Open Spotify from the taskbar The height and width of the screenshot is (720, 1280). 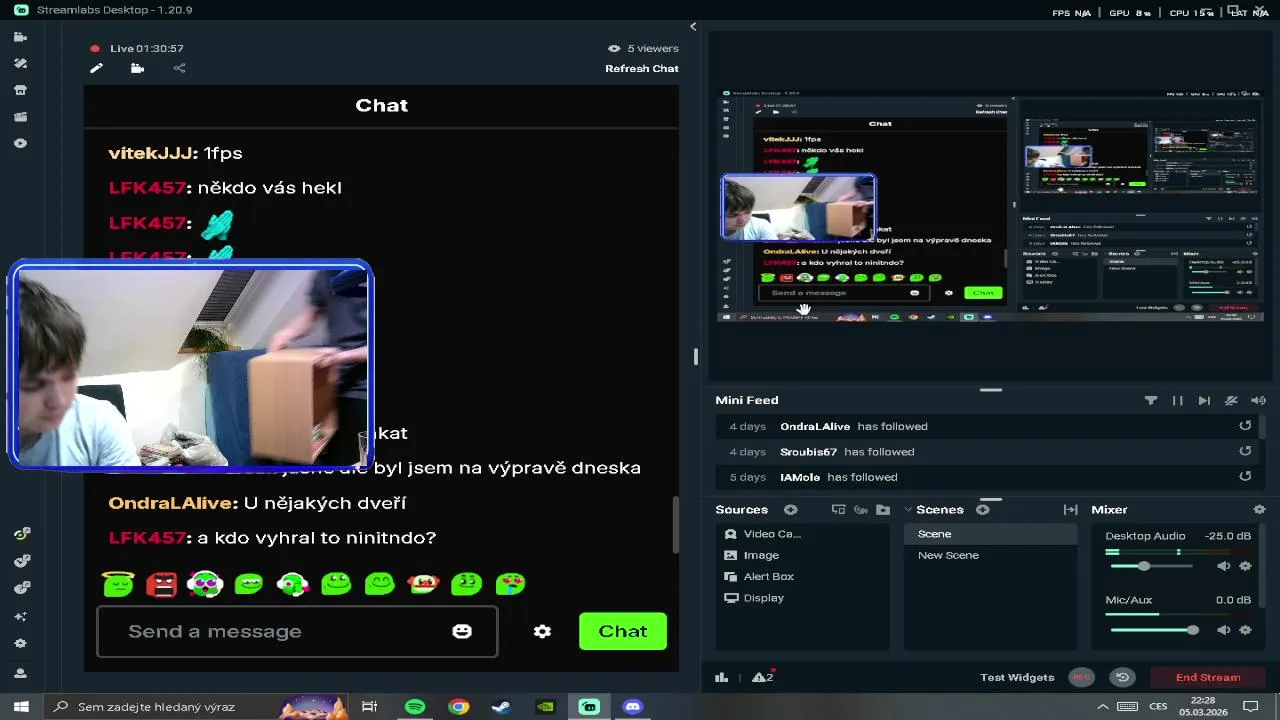click(x=415, y=706)
